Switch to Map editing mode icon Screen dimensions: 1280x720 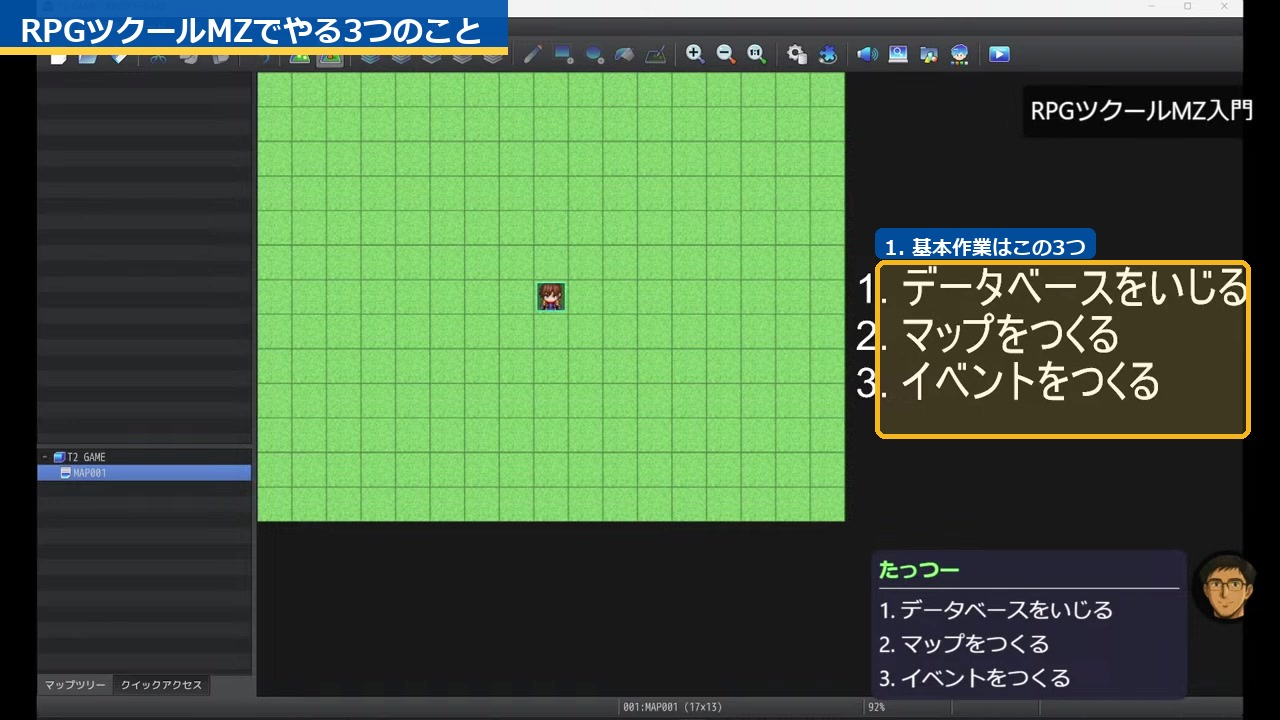point(299,57)
